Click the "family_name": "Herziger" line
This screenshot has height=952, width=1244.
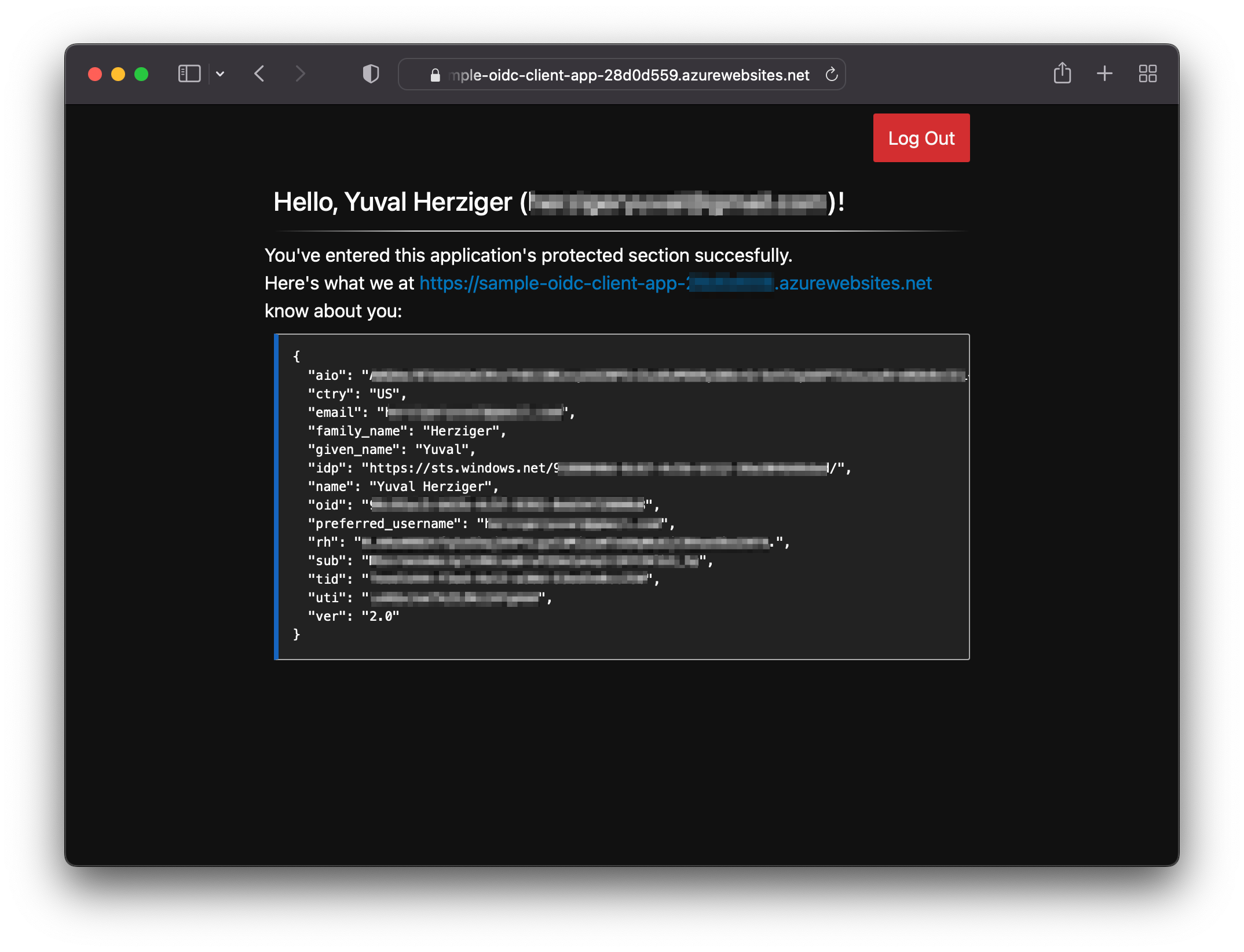coord(407,431)
